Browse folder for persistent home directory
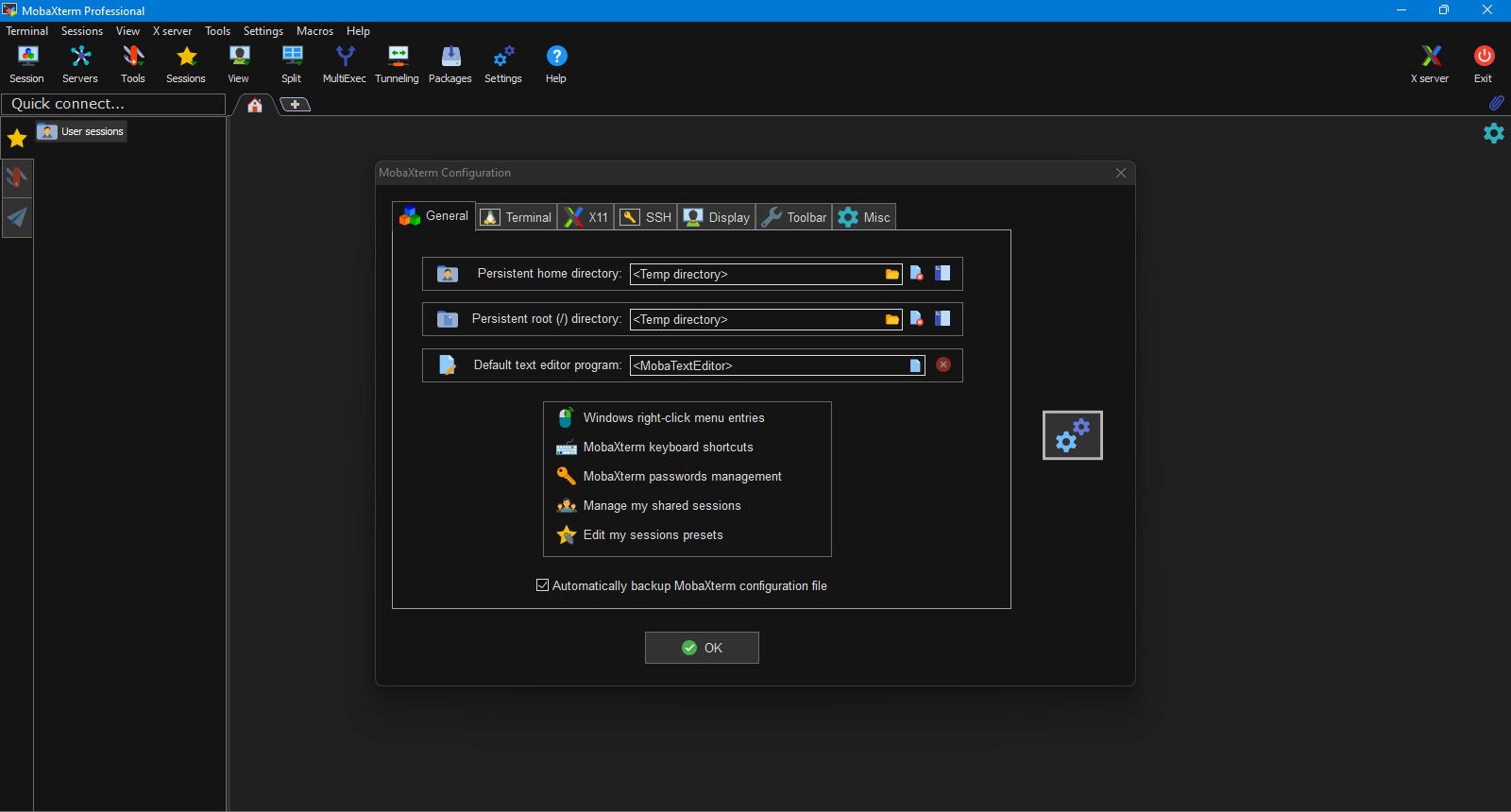1511x812 pixels. 891,274
